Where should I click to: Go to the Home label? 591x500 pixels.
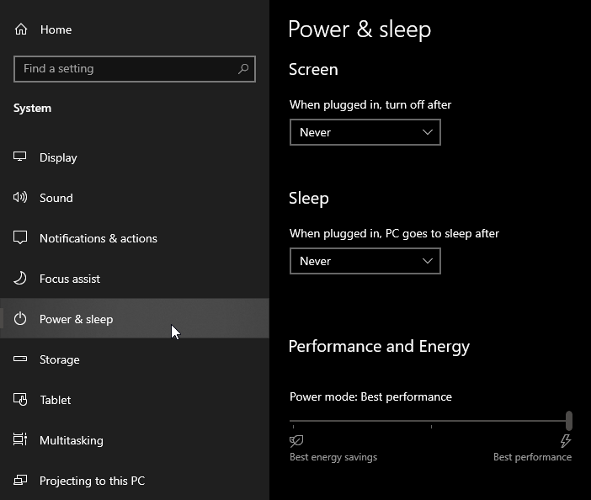click(x=56, y=30)
